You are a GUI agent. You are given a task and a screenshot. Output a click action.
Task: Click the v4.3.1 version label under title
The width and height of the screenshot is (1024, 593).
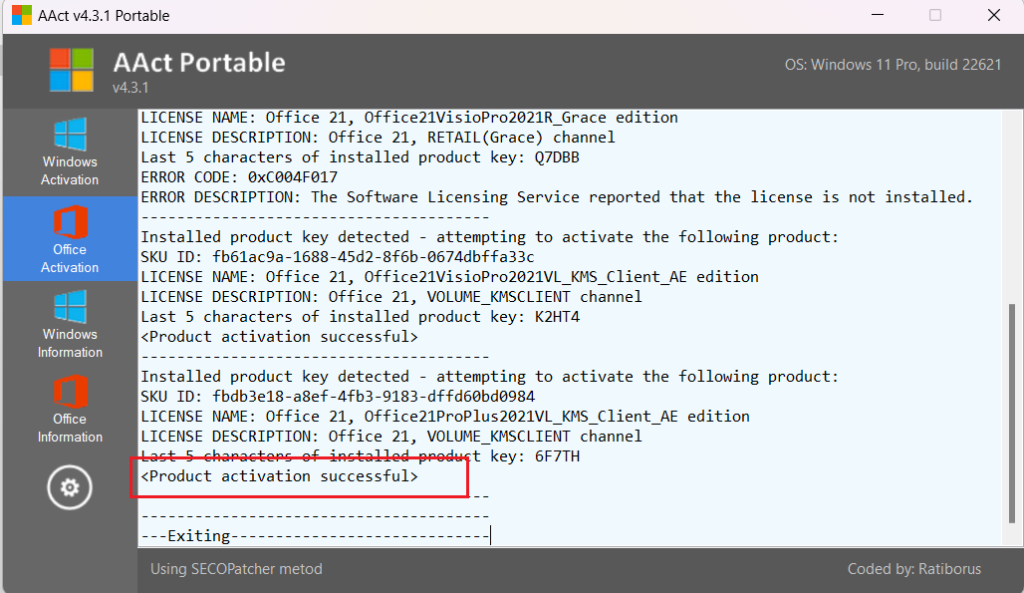coord(131,88)
